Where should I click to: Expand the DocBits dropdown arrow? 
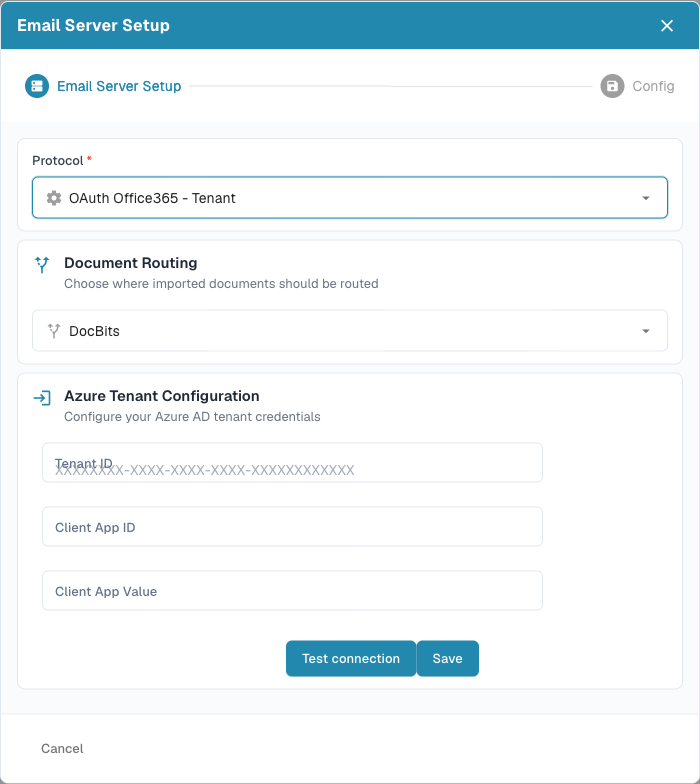click(646, 331)
